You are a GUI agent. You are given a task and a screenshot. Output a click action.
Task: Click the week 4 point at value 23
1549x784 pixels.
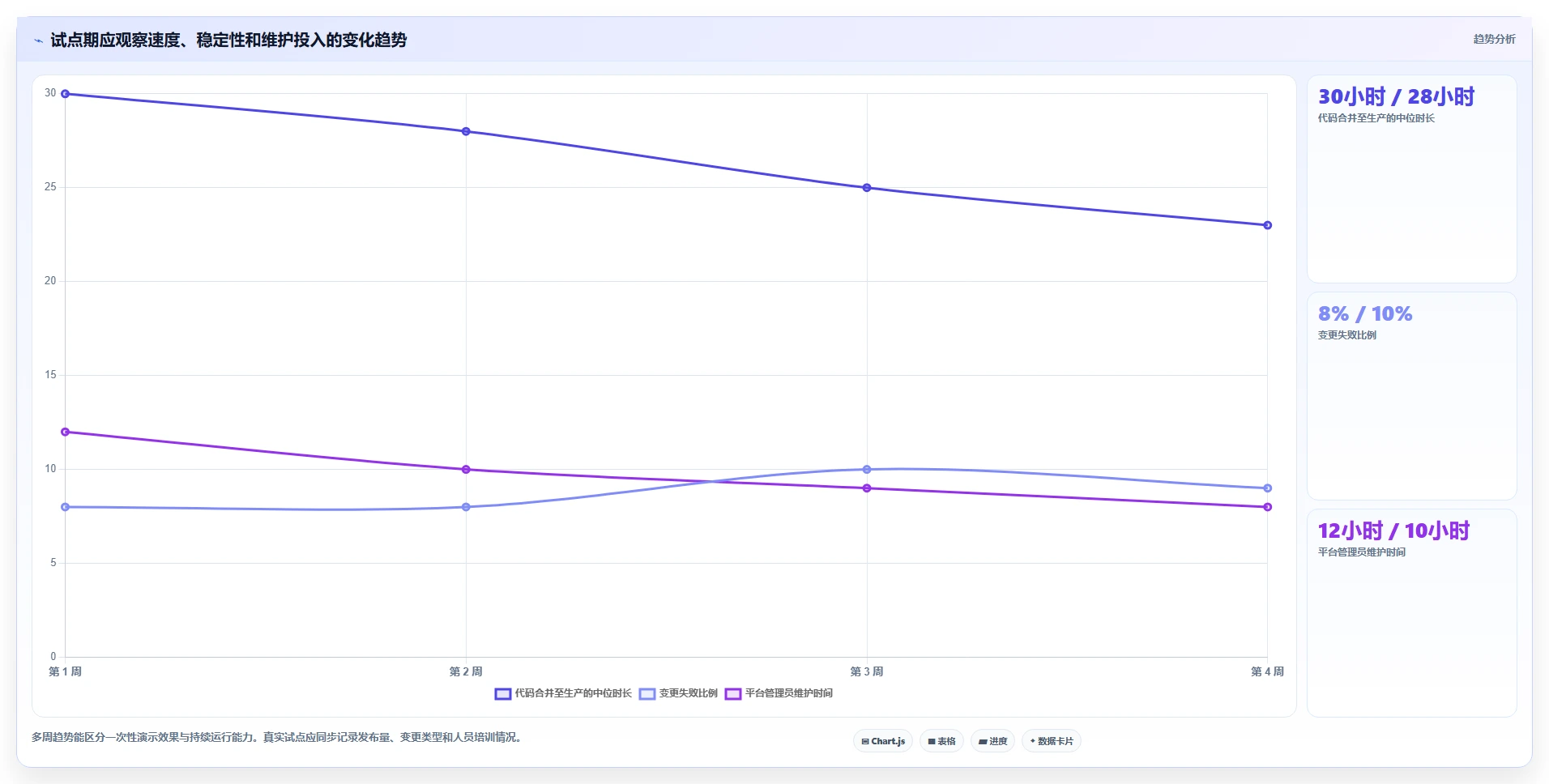click(1268, 225)
